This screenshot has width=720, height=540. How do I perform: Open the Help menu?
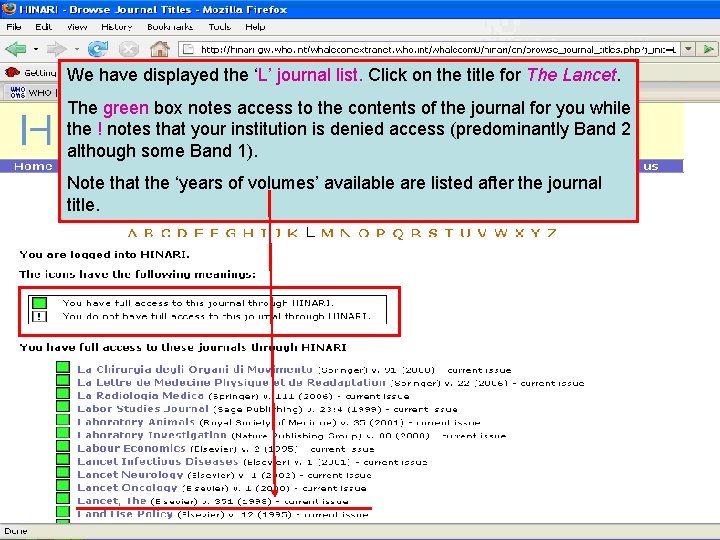pyautogui.click(x=255, y=27)
